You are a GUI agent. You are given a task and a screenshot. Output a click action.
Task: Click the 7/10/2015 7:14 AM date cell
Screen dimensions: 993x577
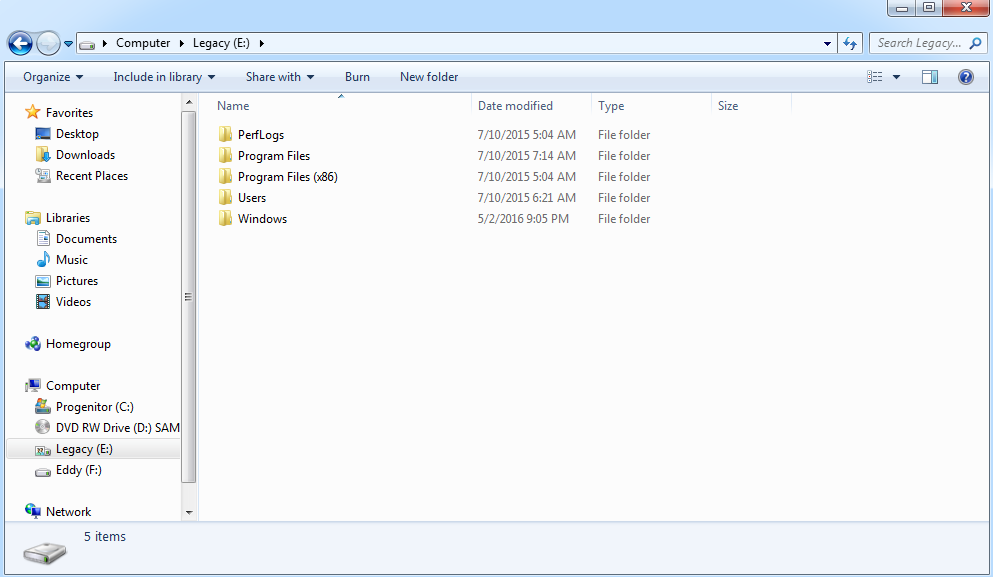[x=526, y=156]
